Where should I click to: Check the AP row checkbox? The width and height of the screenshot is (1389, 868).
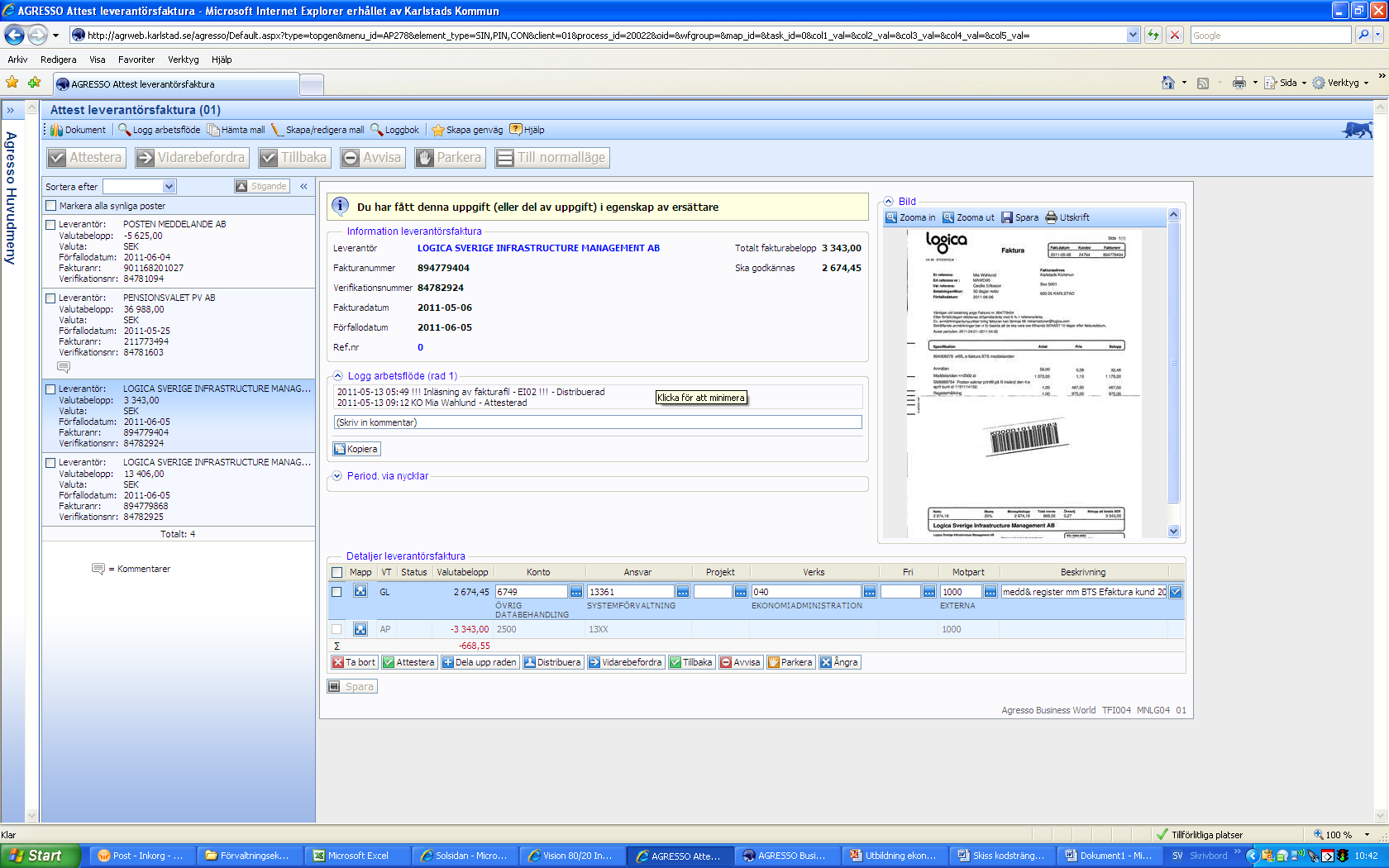[x=337, y=629]
